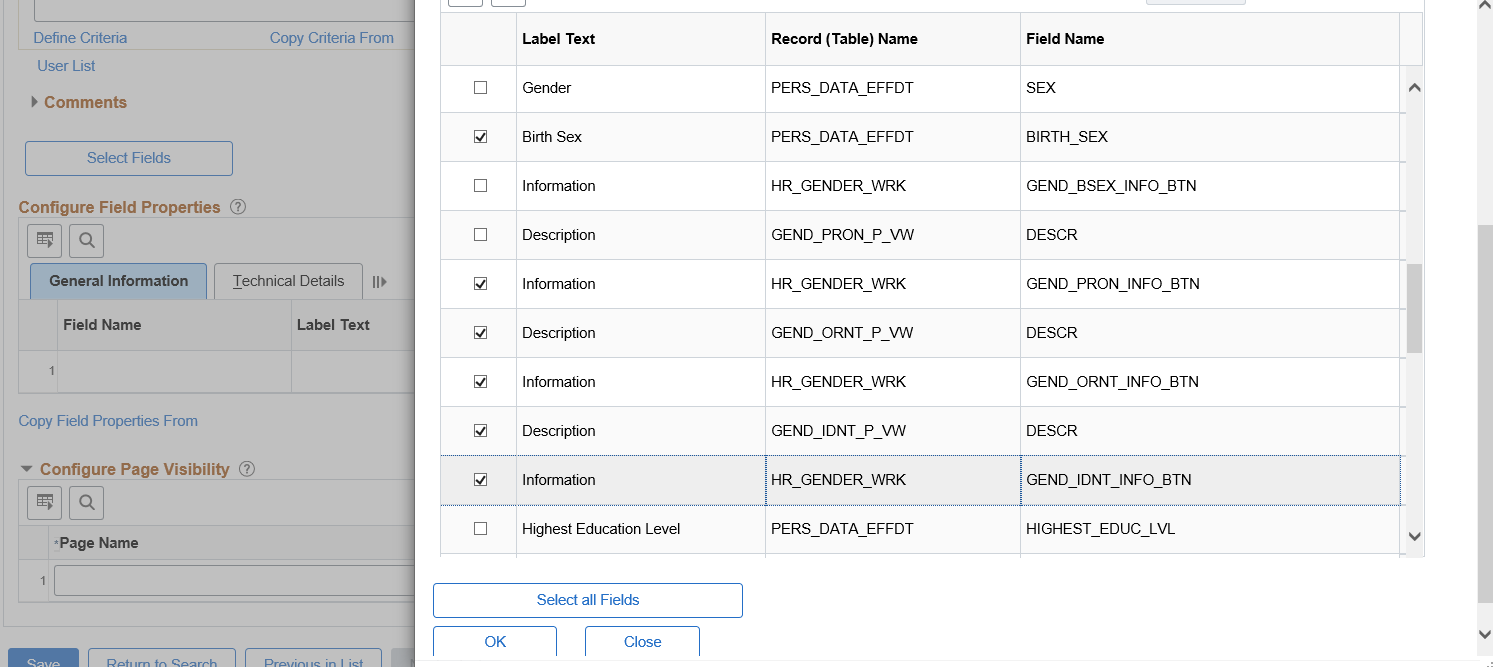The height and width of the screenshot is (667, 1493).
Task: Open help for Configure Page Visibility
Action: pos(247,469)
